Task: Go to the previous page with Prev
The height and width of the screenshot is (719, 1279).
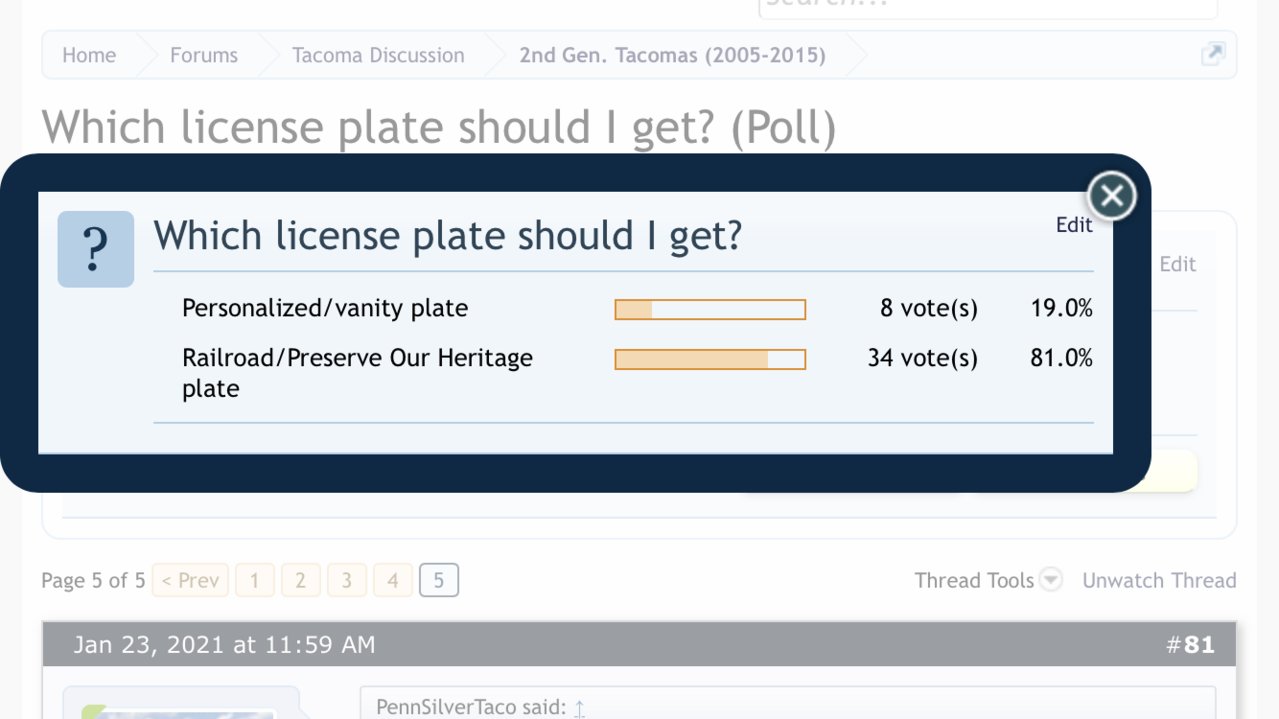Action: pos(190,580)
